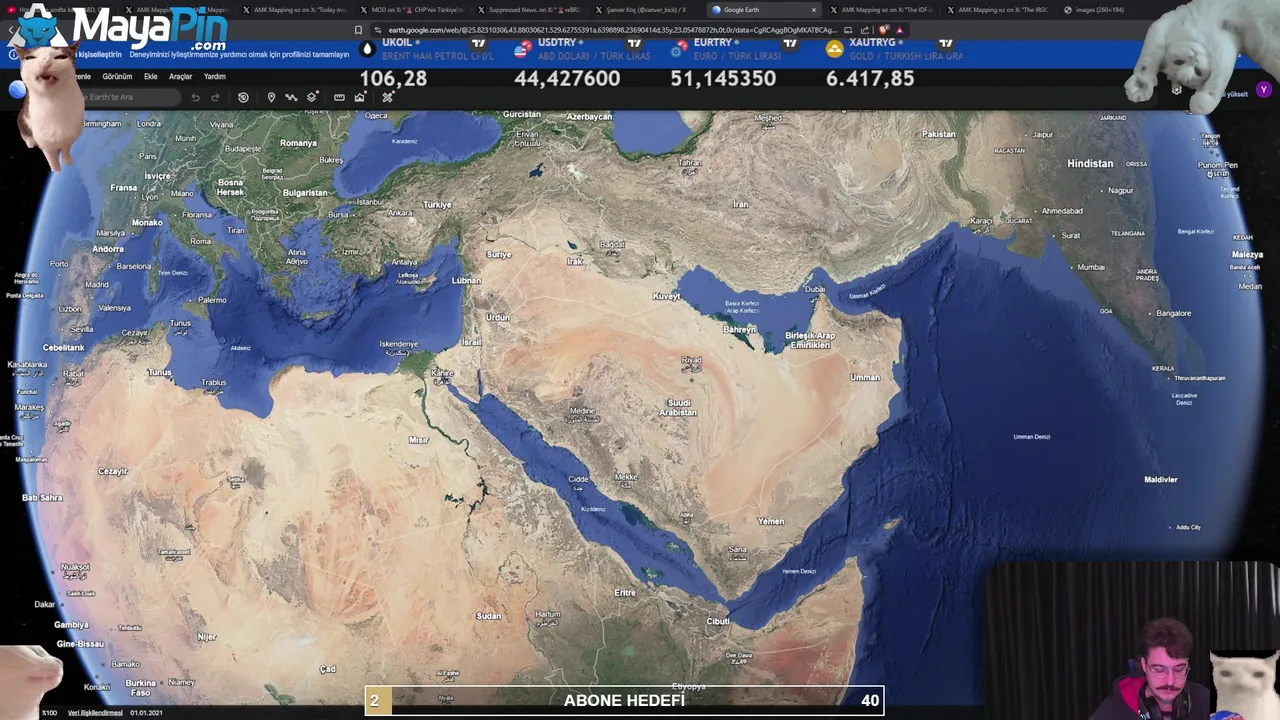Open the Brave Shields lion icon
Viewport: 1280px width, 720px height.
point(884,30)
